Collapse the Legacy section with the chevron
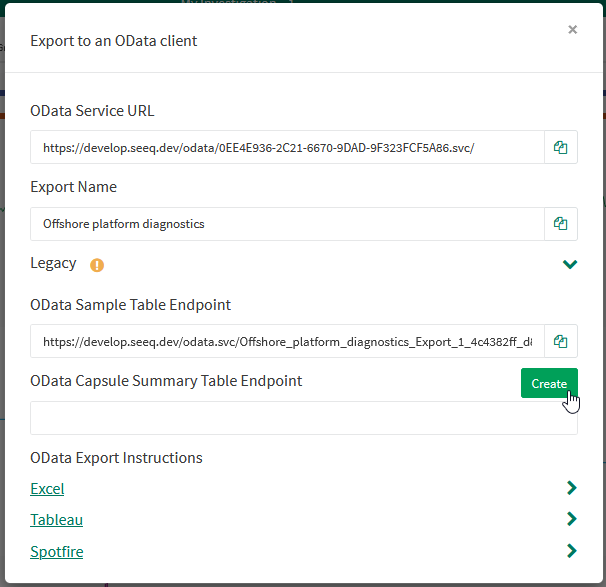The image size is (606, 587). click(570, 265)
